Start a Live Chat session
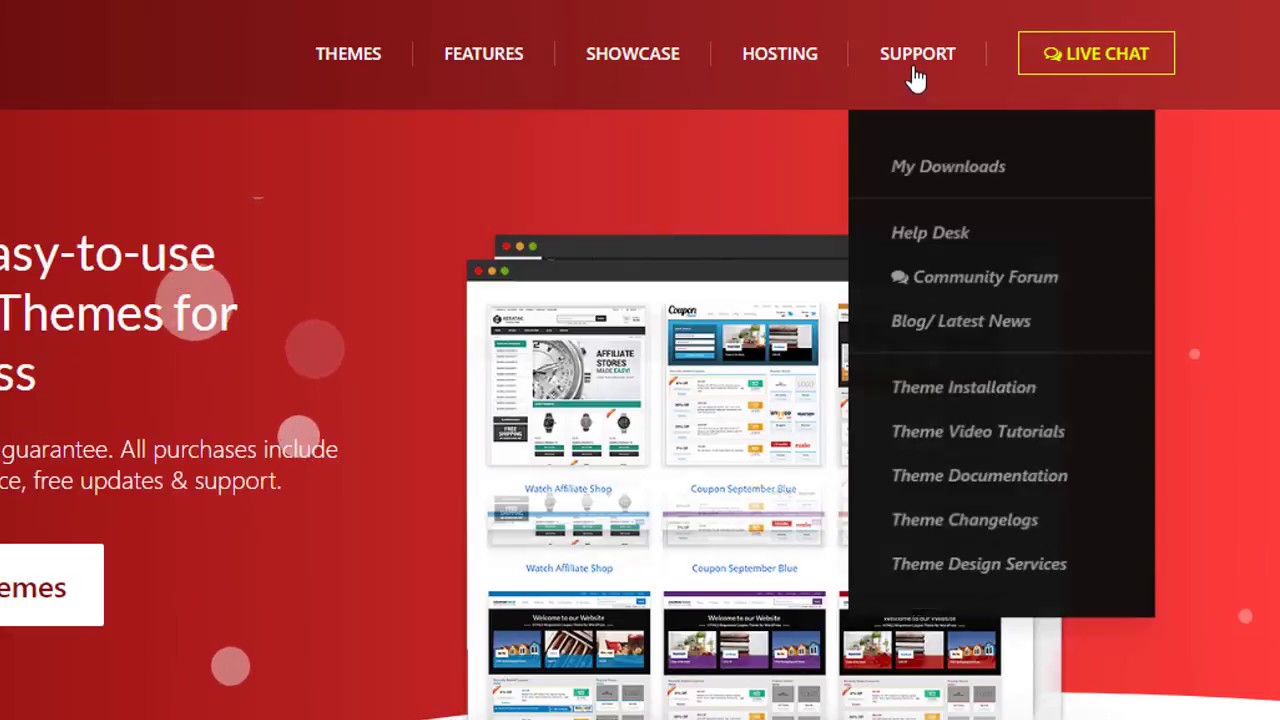The width and height of the screenshot is (1280, 720). coord(1096,54)
